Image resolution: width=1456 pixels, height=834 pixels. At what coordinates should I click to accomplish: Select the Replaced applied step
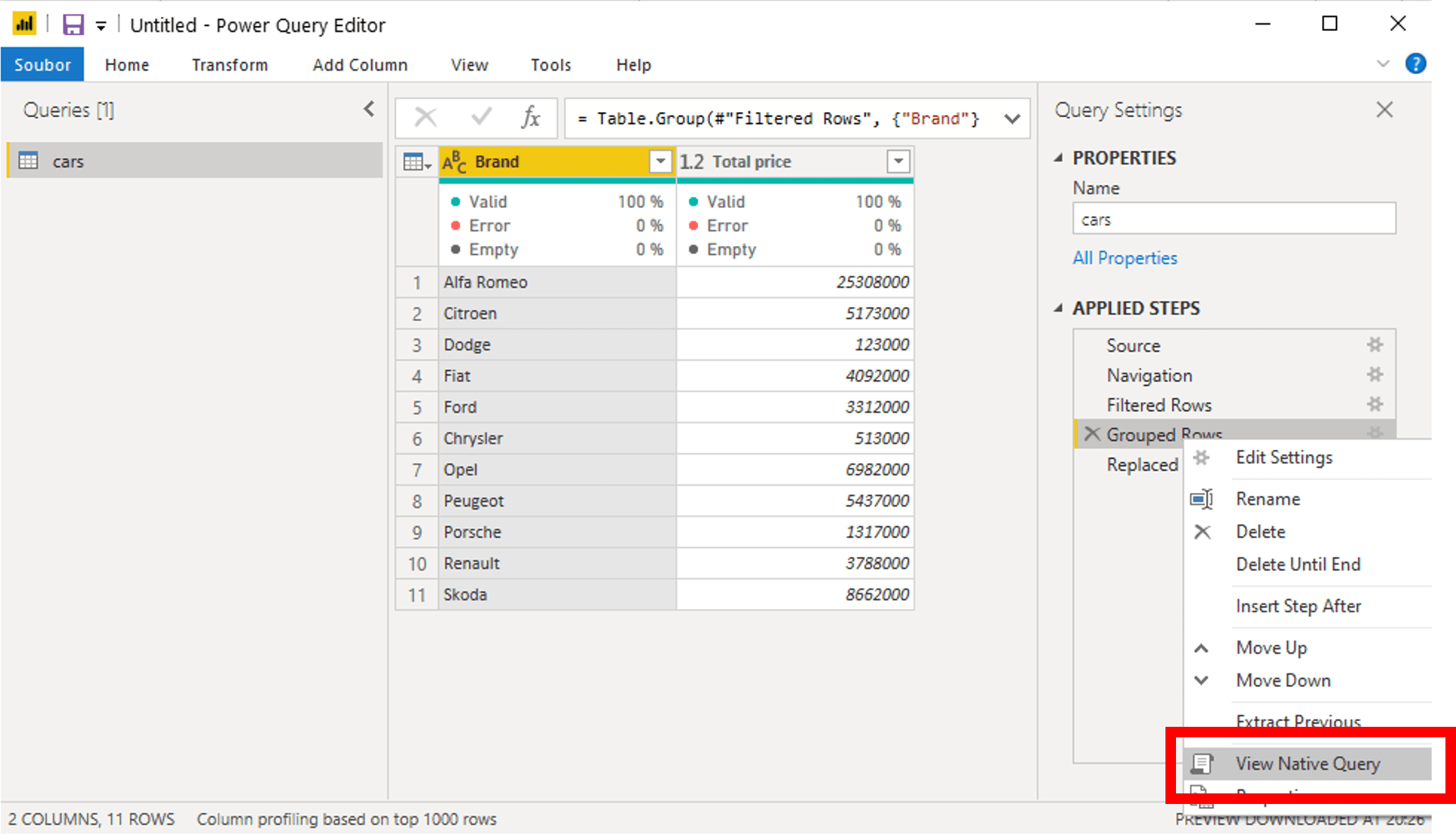[x=1142, y=465]
